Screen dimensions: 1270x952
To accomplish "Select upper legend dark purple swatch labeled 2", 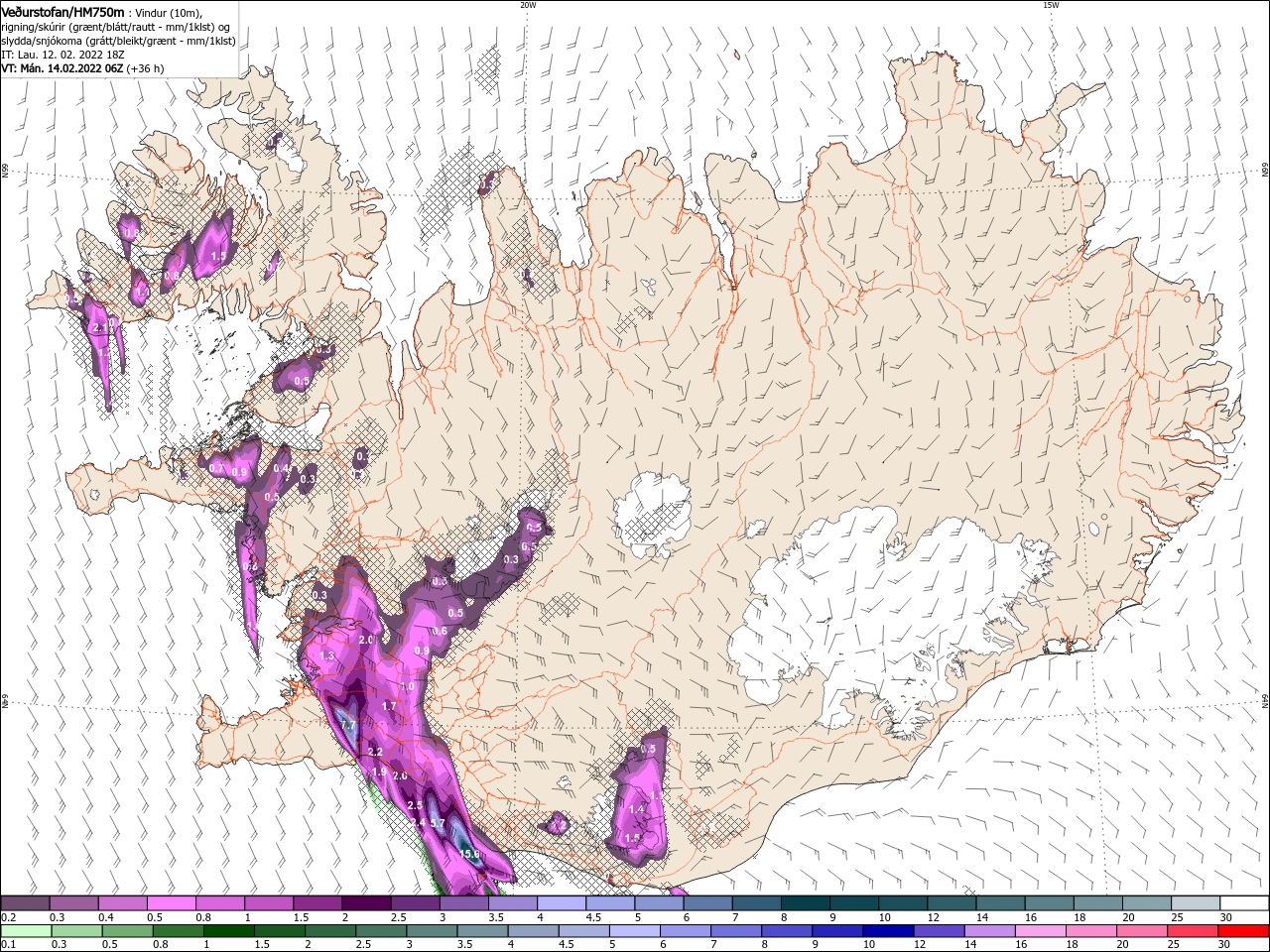I will pos(366,903).
